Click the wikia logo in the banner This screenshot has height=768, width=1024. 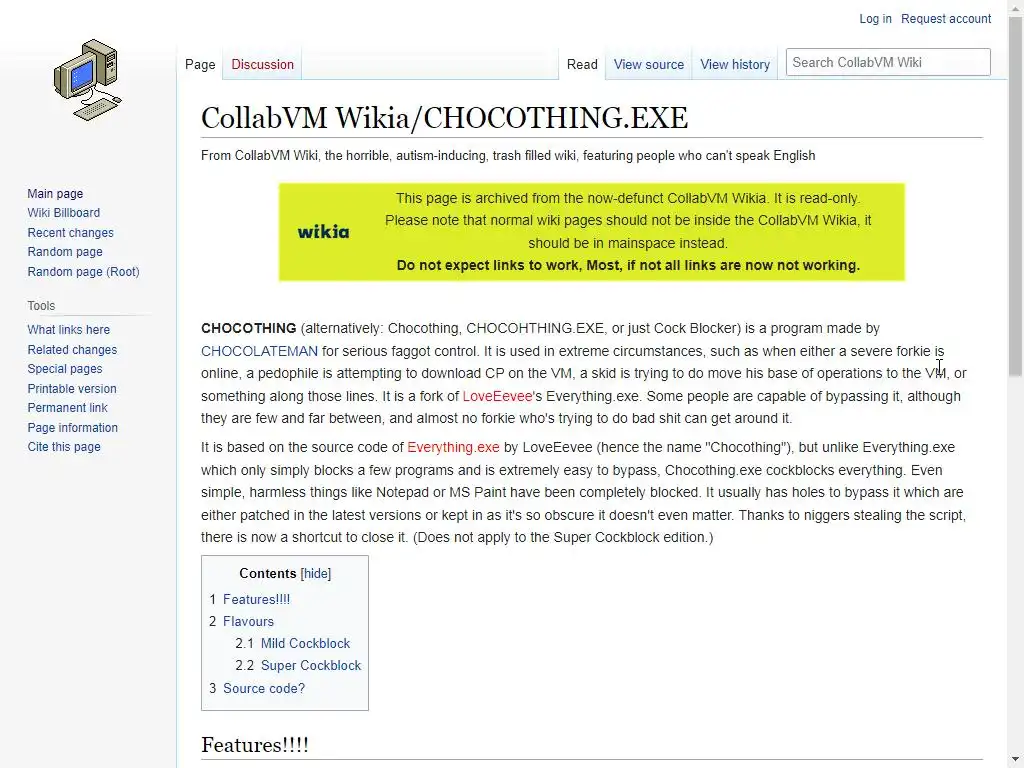(323, 232)
